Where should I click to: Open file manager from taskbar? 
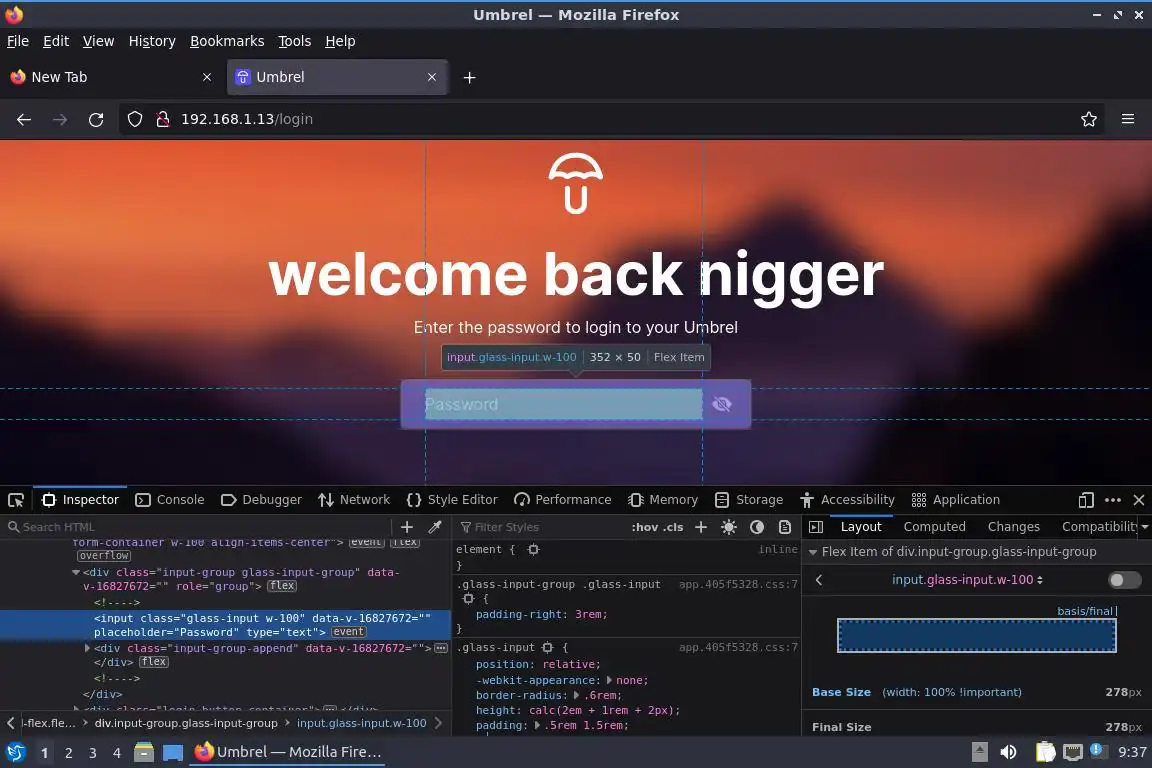[144, 753]
